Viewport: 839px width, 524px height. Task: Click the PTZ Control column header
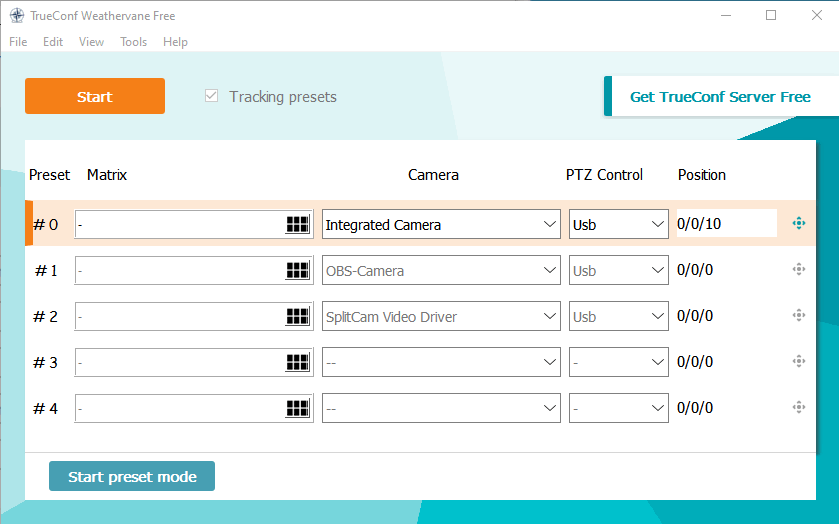[604, 175]
